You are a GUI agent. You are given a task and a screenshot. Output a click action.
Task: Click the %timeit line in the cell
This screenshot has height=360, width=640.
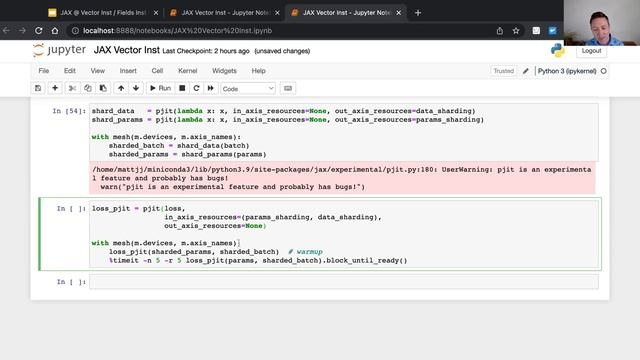coord(258,260)
